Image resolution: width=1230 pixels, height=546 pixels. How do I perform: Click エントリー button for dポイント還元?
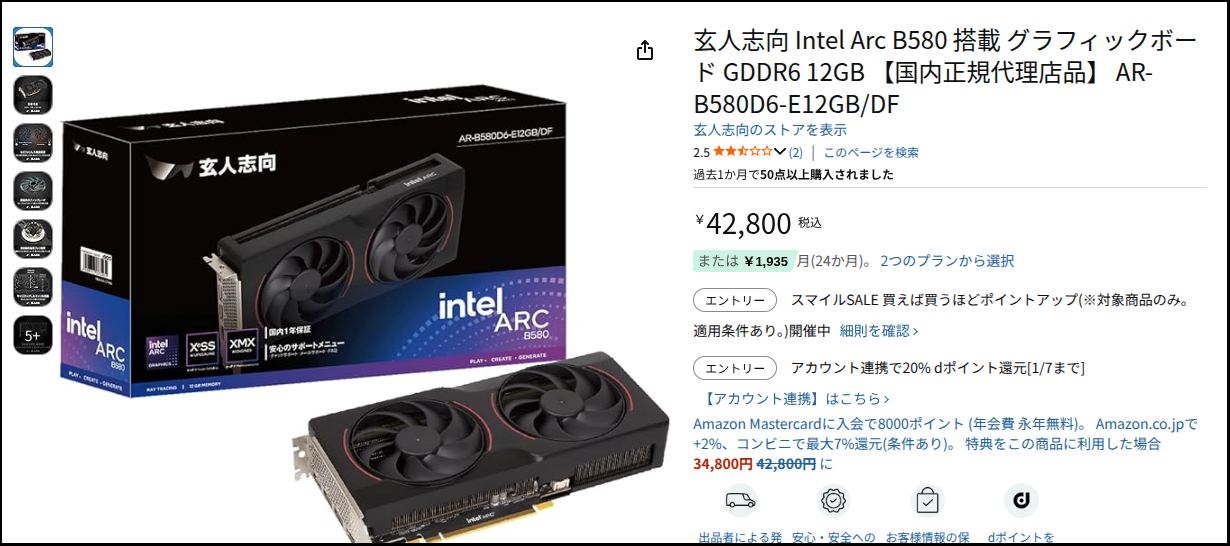735,368
